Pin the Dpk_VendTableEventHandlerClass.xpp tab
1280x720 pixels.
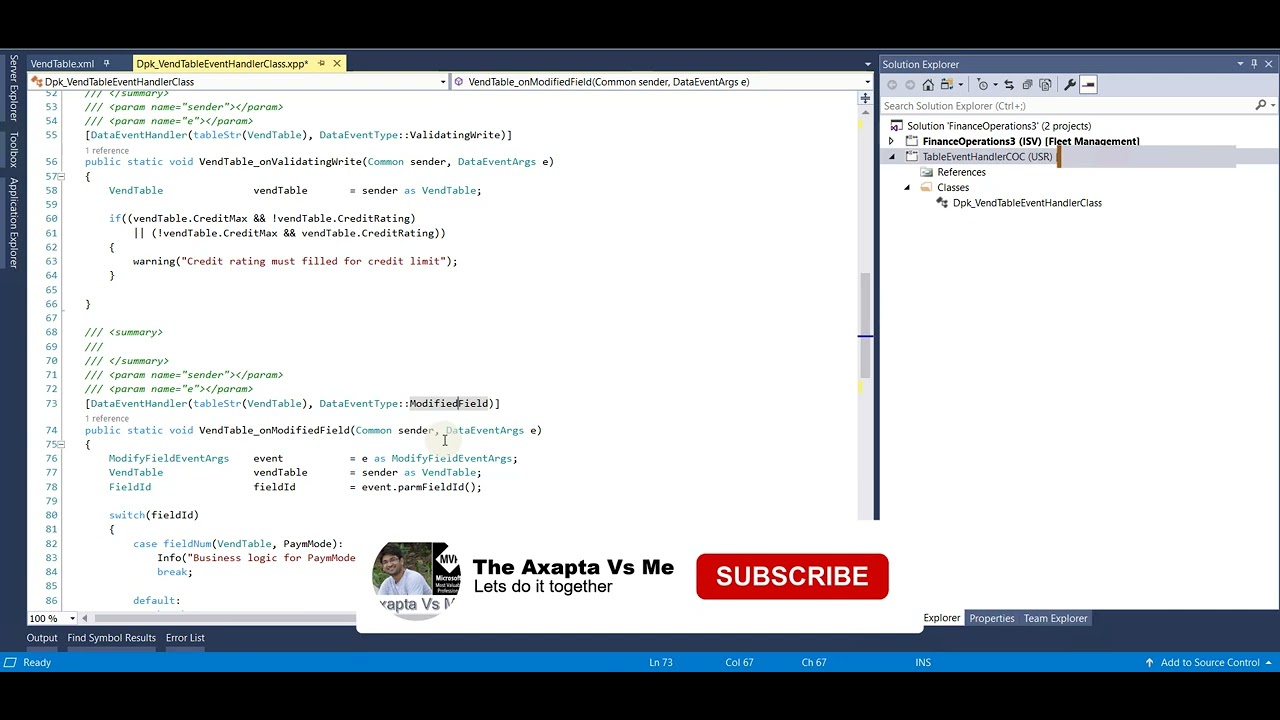(321, 64)
